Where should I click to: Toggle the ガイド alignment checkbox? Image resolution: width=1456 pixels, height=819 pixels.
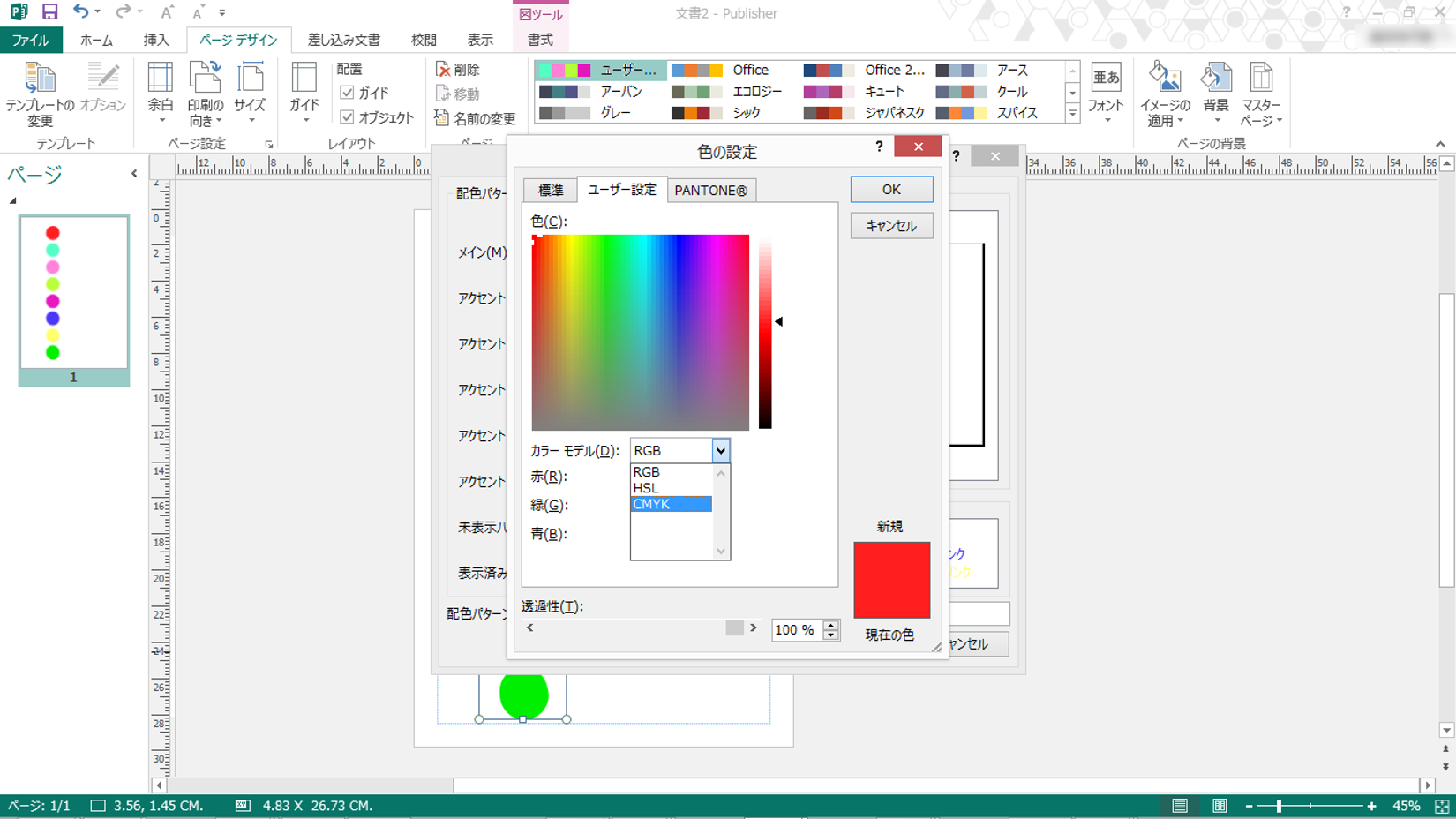347,93
